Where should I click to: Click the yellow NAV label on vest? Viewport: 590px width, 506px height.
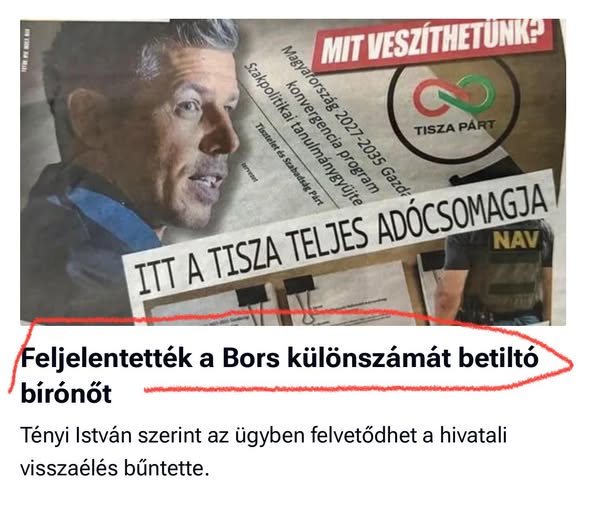tap(516, 240)
